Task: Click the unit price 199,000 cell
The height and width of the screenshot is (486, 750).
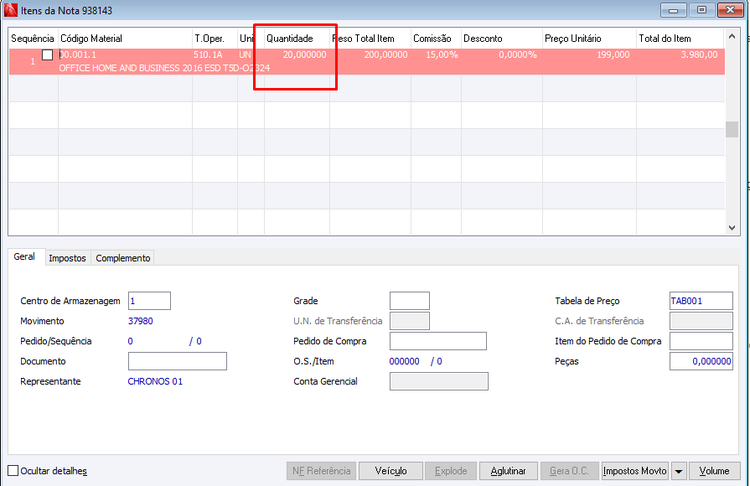Action: 613,55
